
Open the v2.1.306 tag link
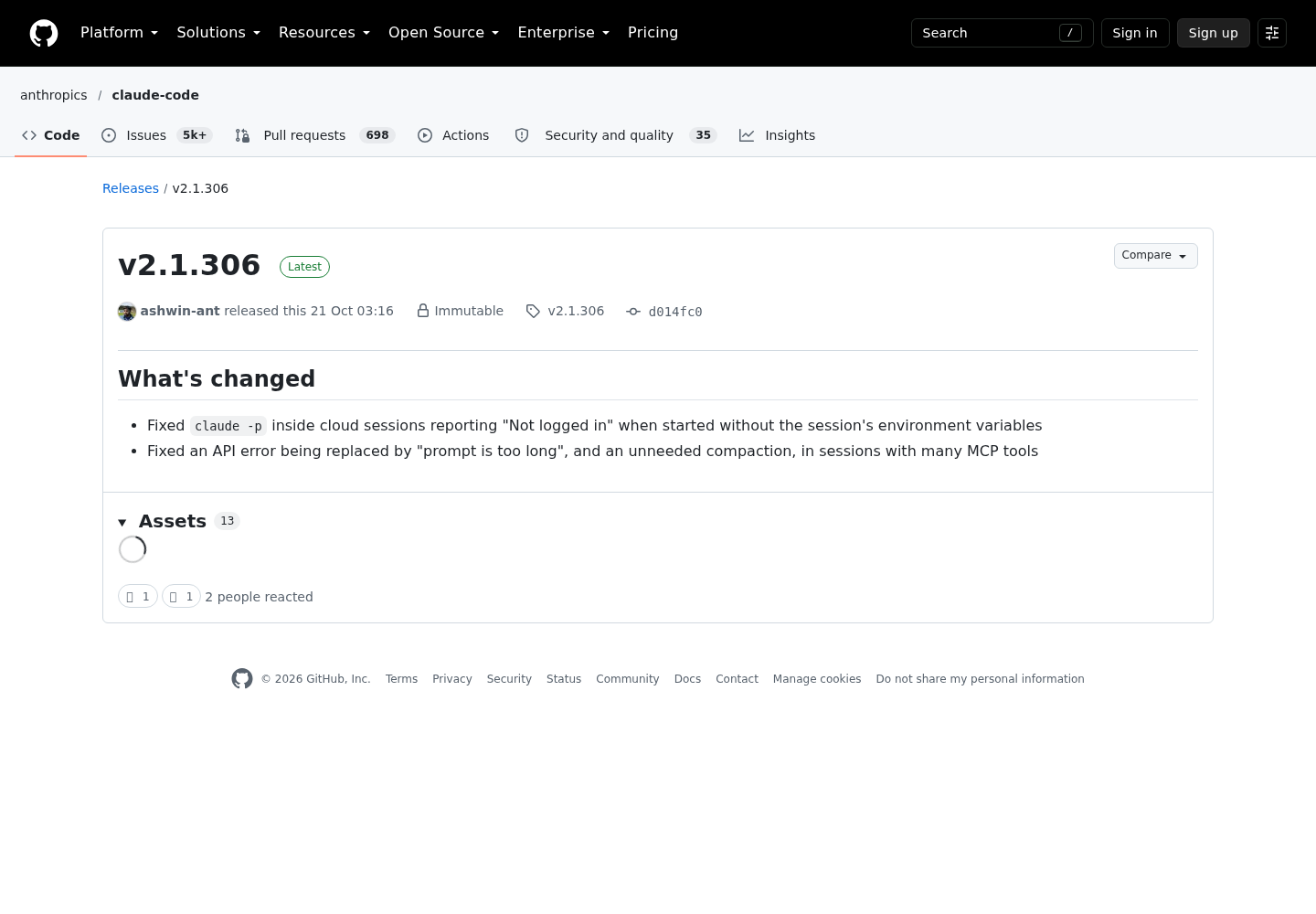(576, 311)
